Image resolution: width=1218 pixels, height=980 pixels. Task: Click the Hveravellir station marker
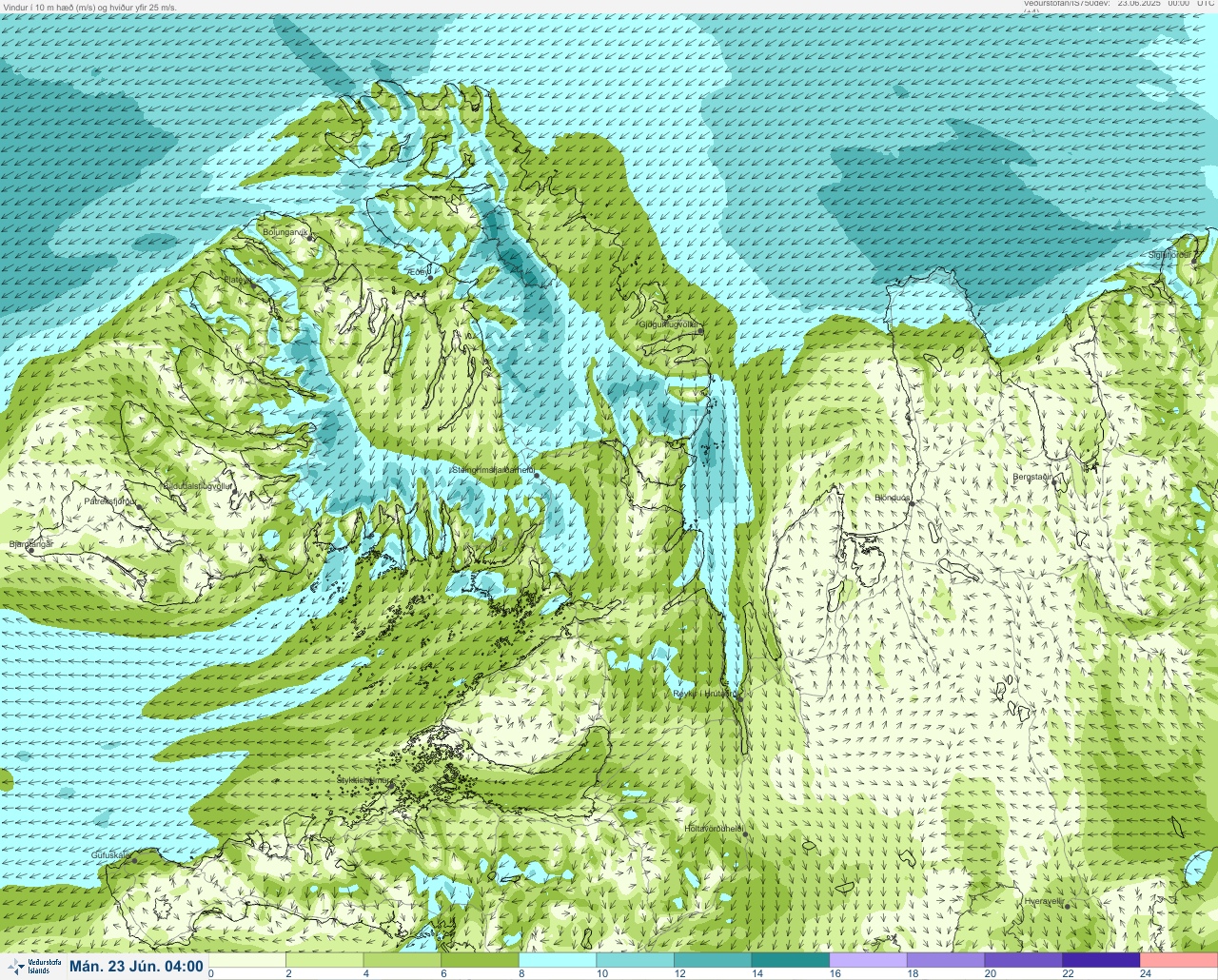pos(1067,906)
